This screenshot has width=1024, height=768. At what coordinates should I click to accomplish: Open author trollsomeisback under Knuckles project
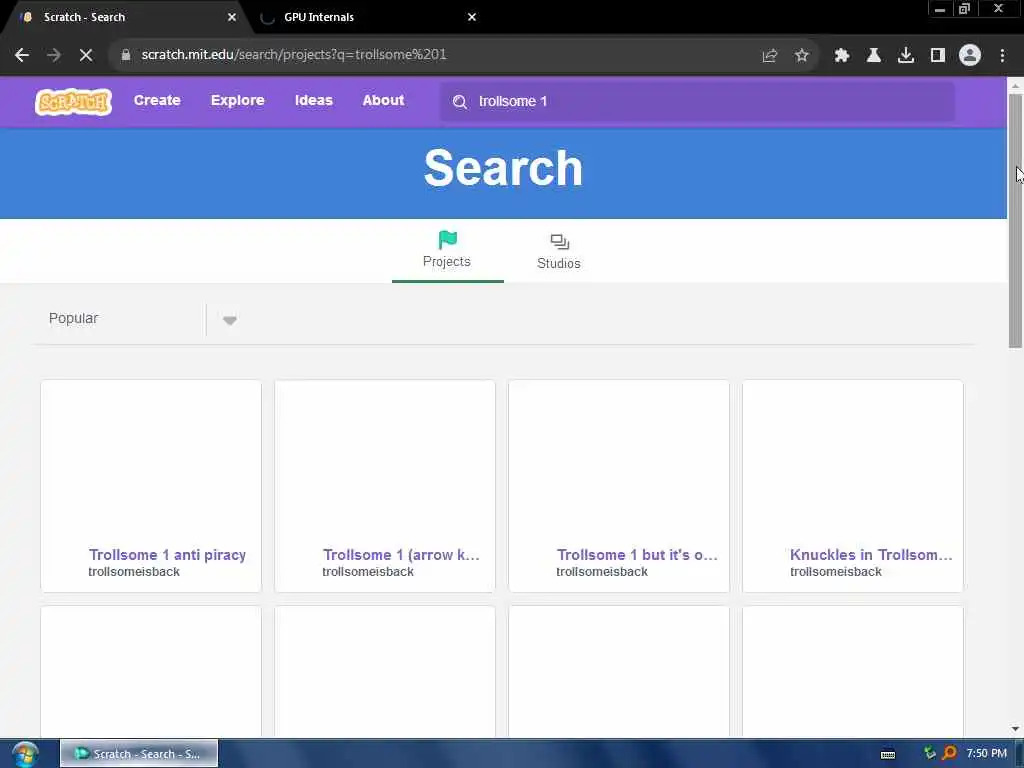click(x=836, y=571)
